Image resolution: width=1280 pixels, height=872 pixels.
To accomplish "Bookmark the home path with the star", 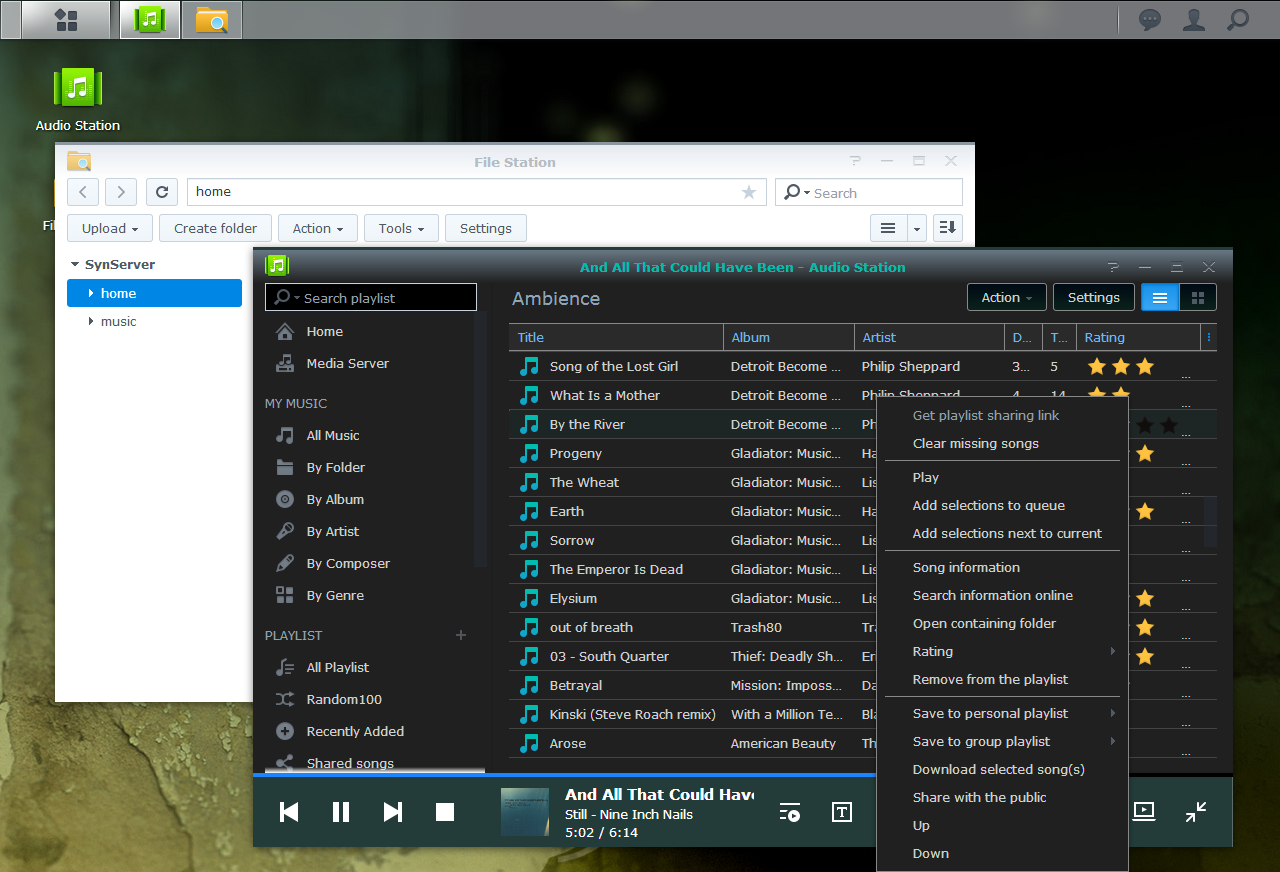I will coord(749,192).
